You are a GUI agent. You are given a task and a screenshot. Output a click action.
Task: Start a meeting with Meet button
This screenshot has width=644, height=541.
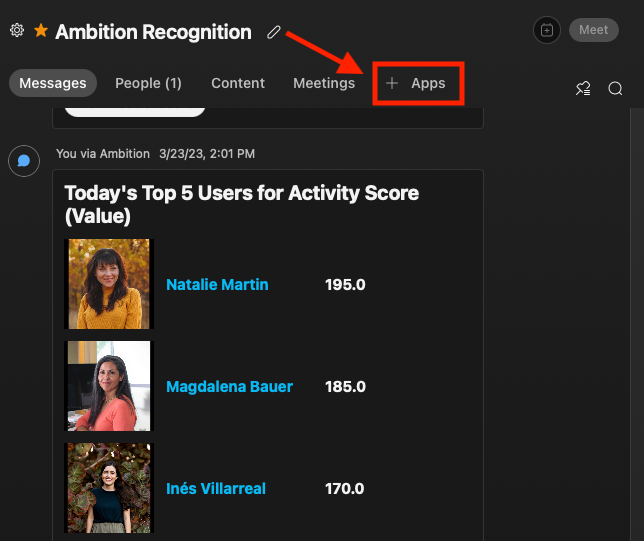pyautogui.click(x=593, y=30)
